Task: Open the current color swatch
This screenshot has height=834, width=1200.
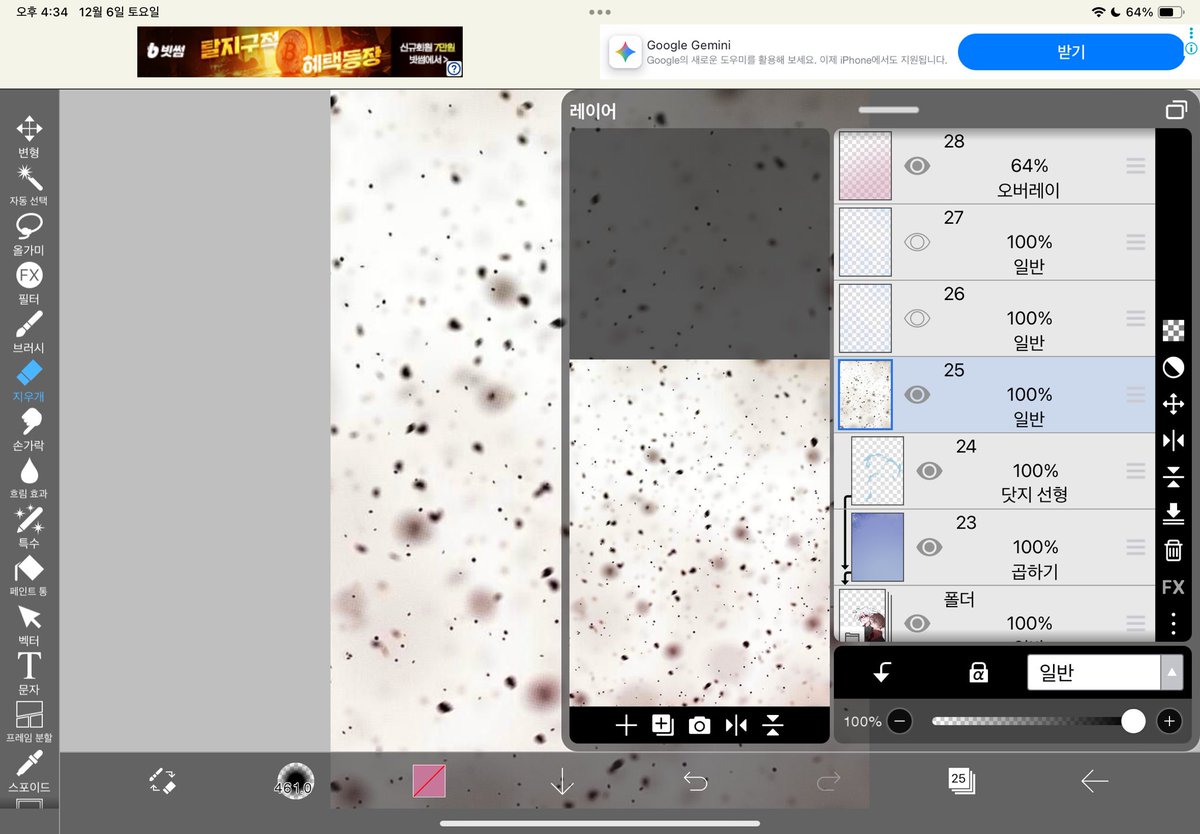Action: [429, 781]
